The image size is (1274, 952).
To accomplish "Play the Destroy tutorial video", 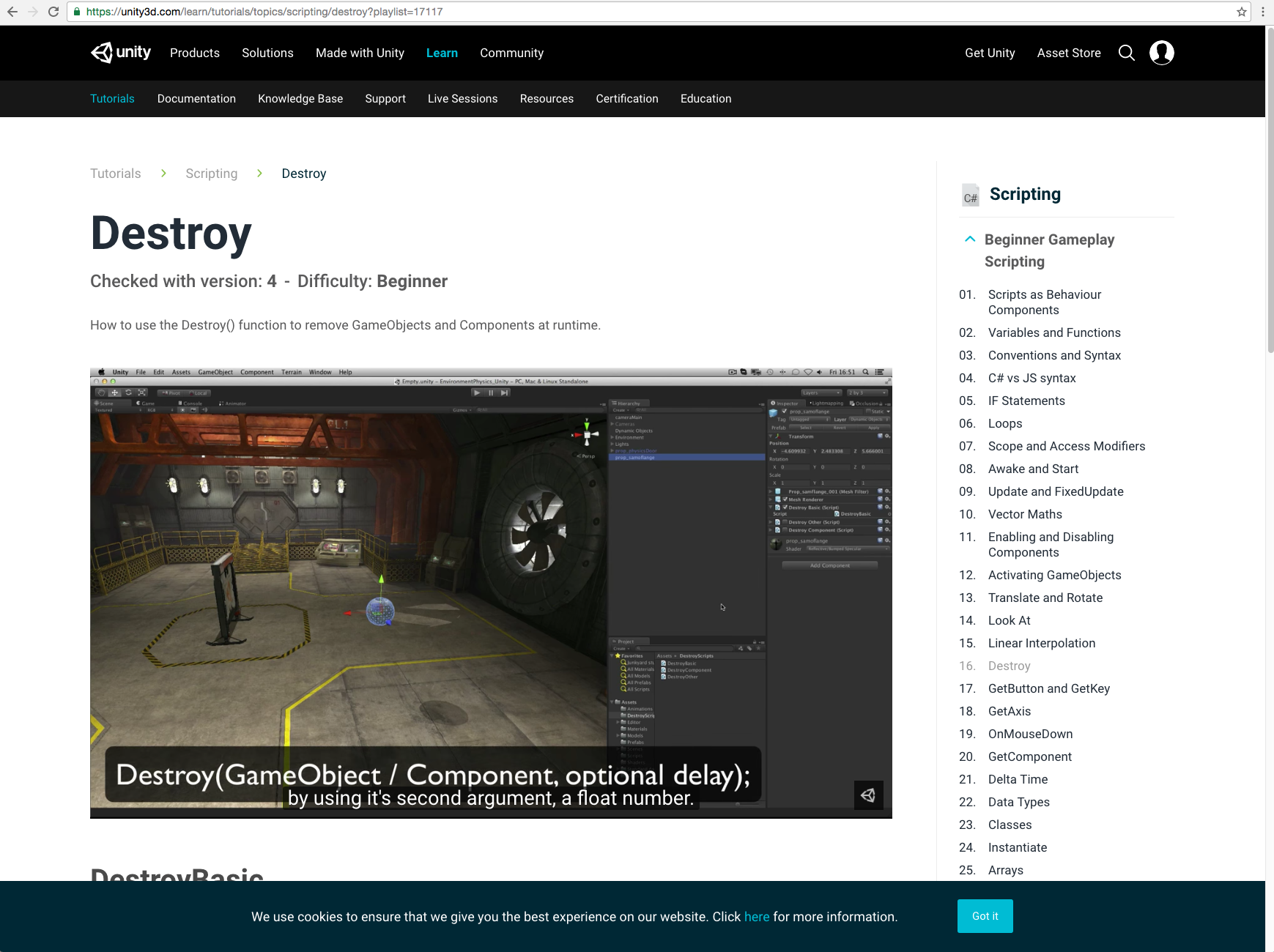I will click(491, 593).
